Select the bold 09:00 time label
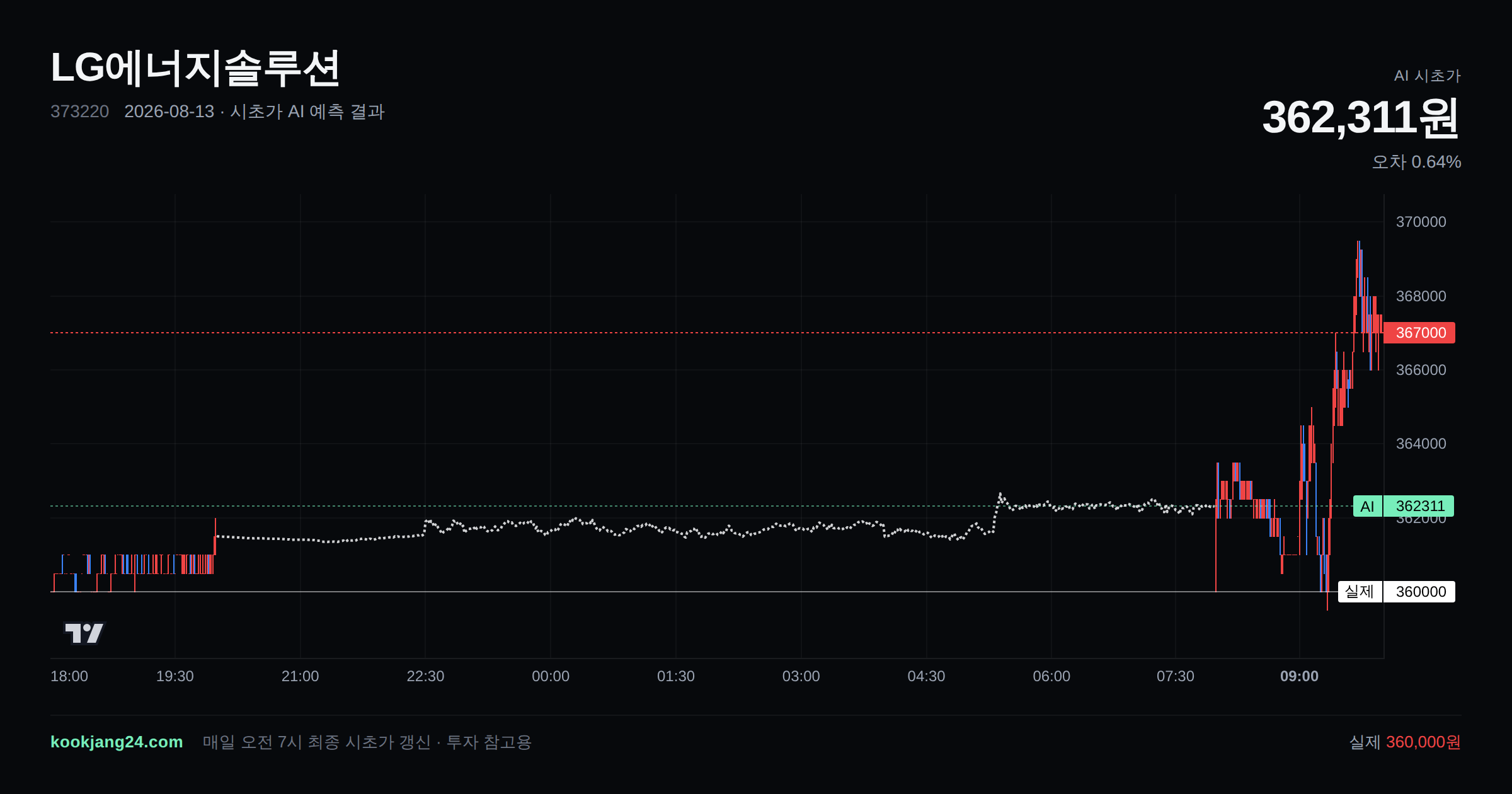1512x794 pixels. tap(1300, 676)
